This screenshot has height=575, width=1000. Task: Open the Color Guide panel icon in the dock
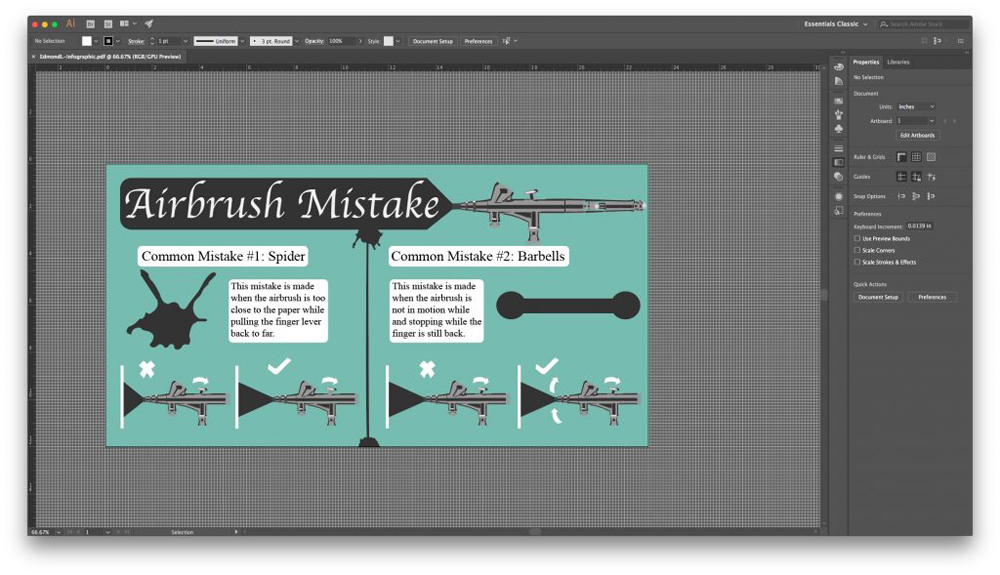[839, 81]
